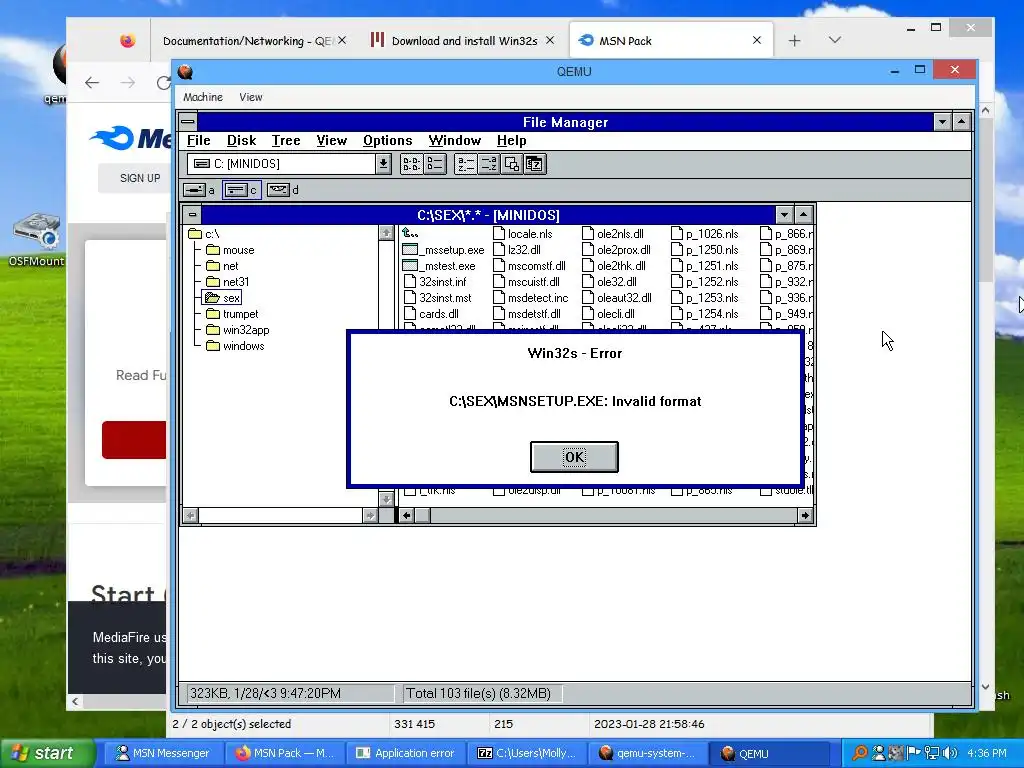Open the Disk menu in File Manager
Viewport: 1024px width, 768px height.
pyautogui.click(x=241, y=140)
